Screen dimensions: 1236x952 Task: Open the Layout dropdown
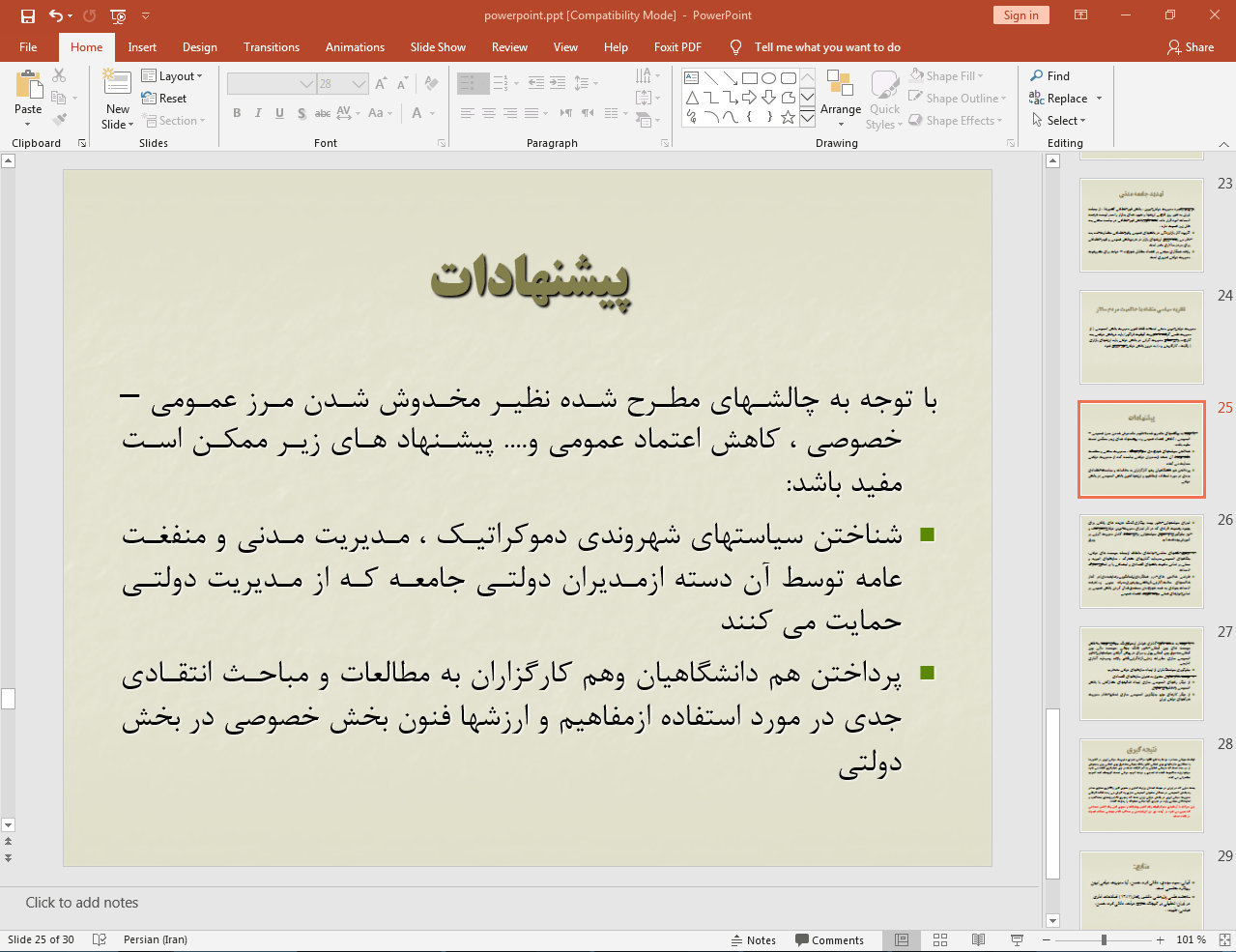(x=172, y=76)
